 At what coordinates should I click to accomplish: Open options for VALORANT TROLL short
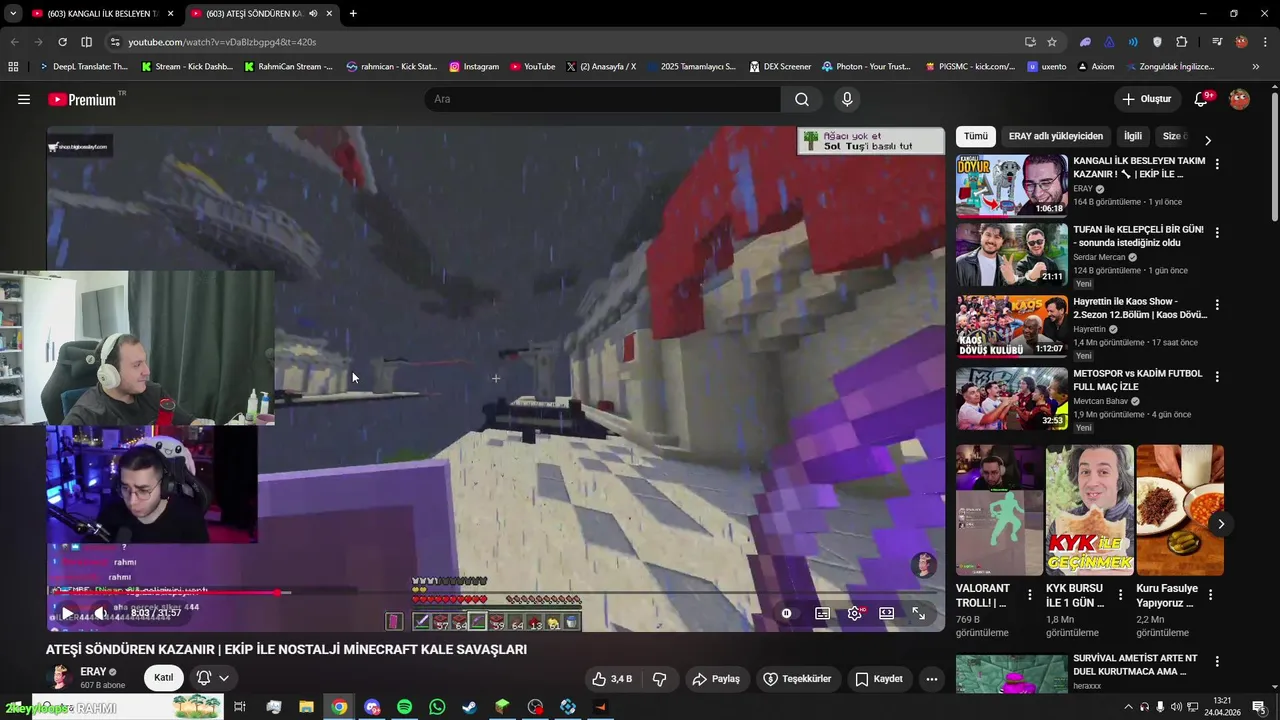(1030, 595)
